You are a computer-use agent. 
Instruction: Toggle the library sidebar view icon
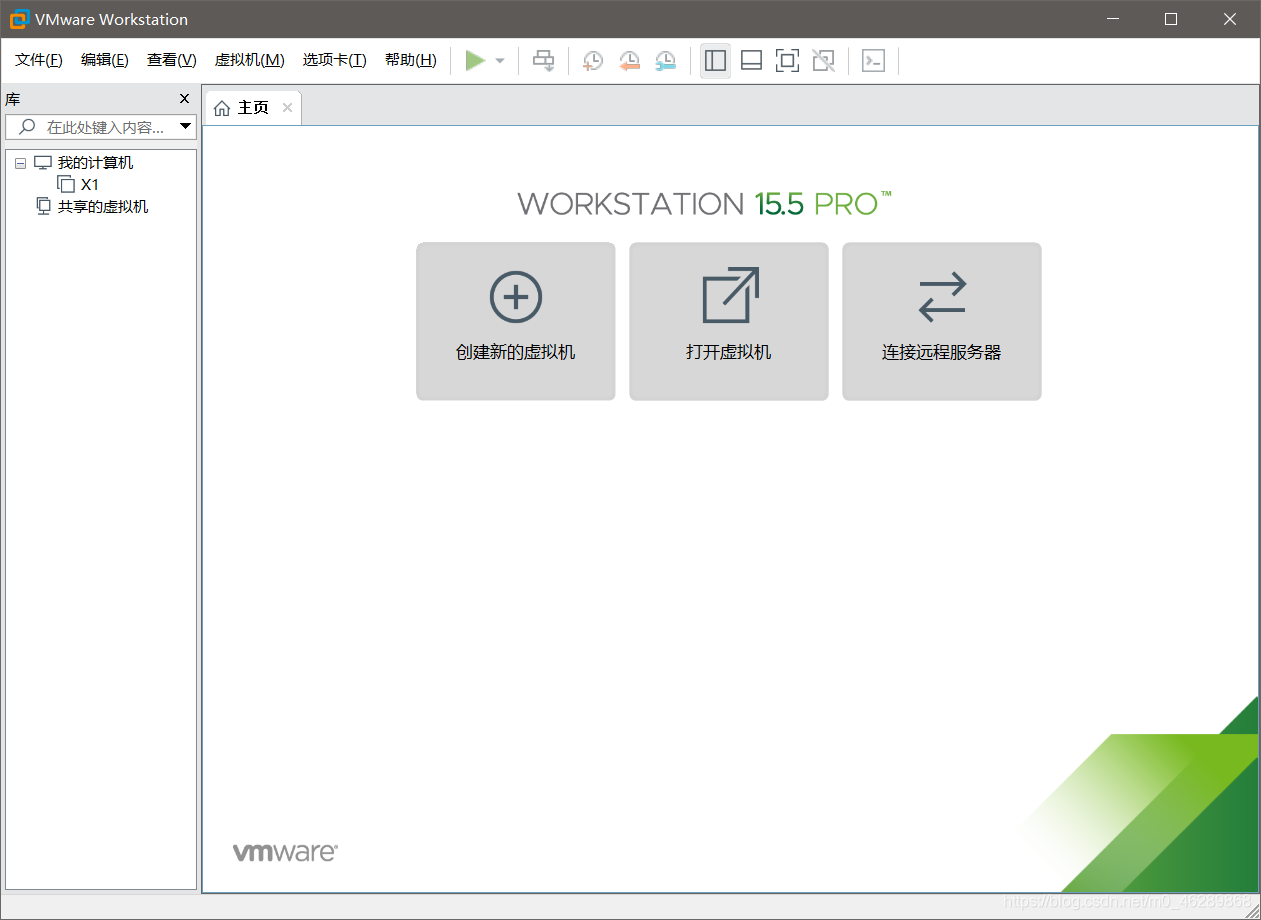(x=715, y=61)
